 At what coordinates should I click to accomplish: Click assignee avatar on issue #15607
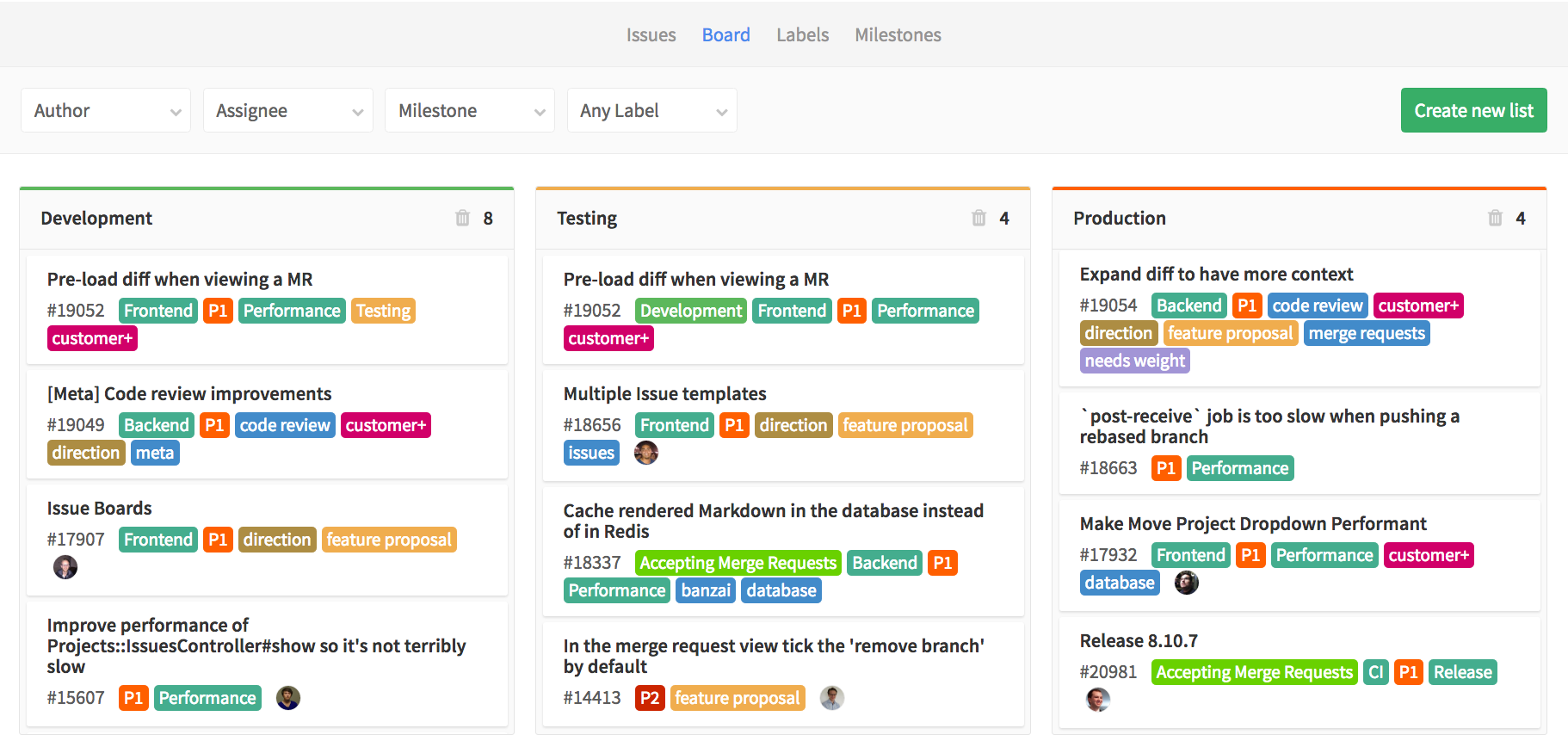click(x=288, y=698)
